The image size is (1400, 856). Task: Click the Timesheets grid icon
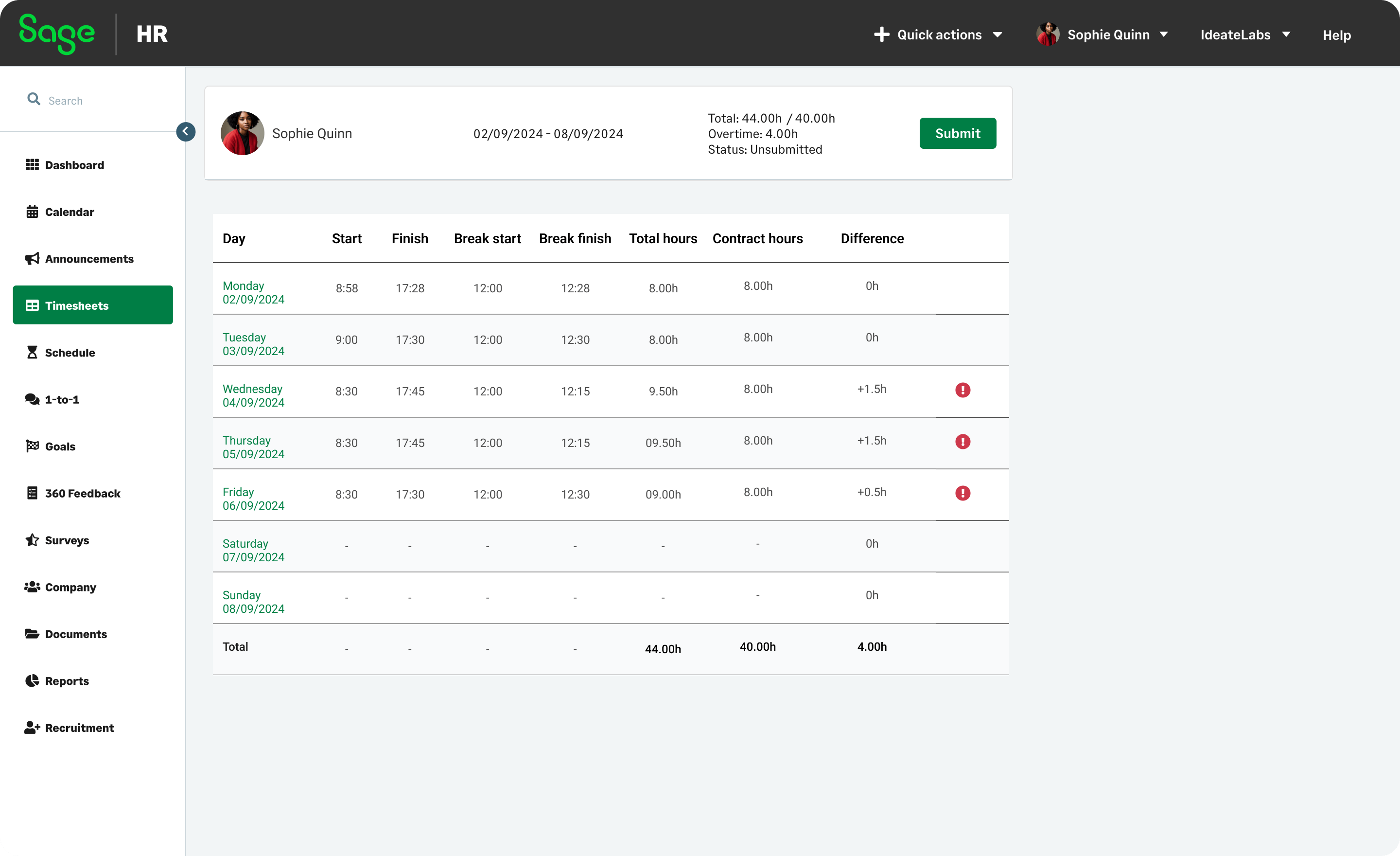[x=33, y=305]
